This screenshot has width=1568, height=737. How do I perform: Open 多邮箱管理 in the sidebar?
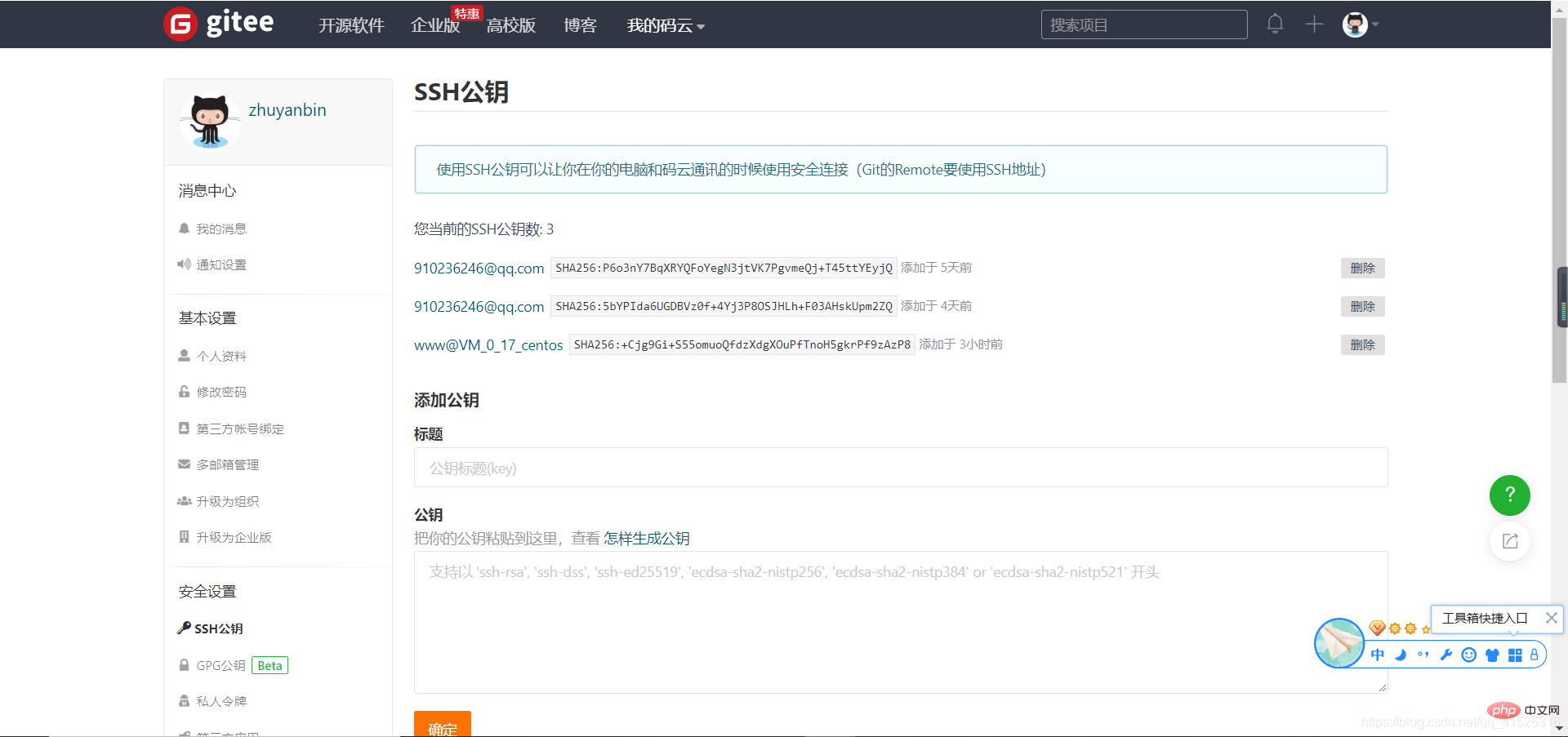tap(228, 465)
